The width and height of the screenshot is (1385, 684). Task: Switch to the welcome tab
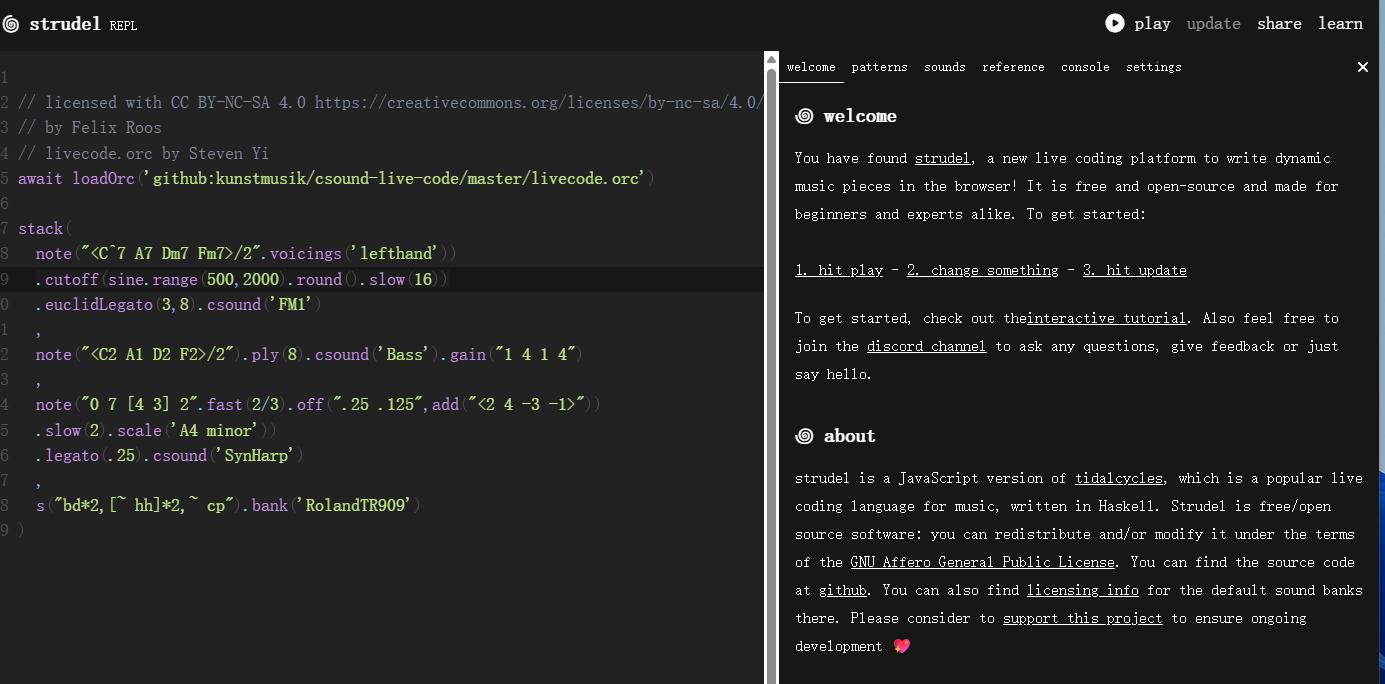(811, 67)
